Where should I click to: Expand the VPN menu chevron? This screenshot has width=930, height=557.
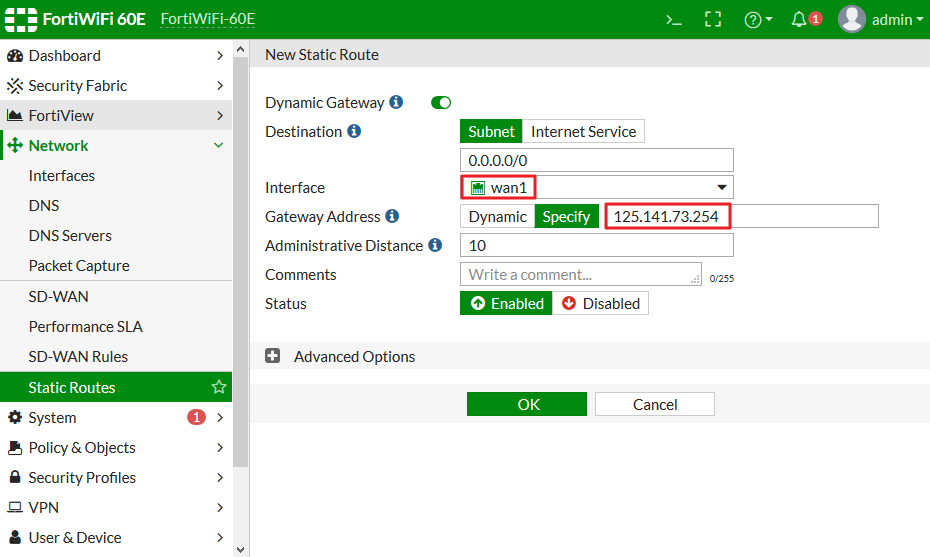[x=219, y=507]
